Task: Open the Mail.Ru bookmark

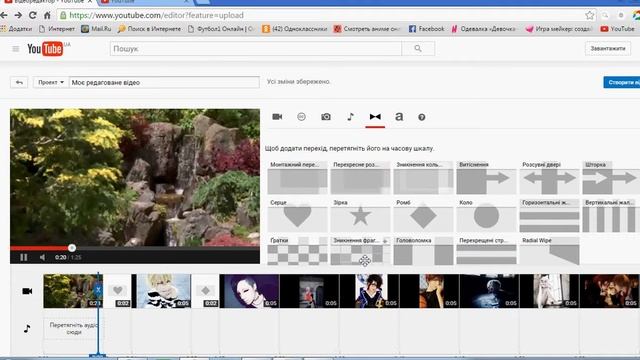Action: 96,29
